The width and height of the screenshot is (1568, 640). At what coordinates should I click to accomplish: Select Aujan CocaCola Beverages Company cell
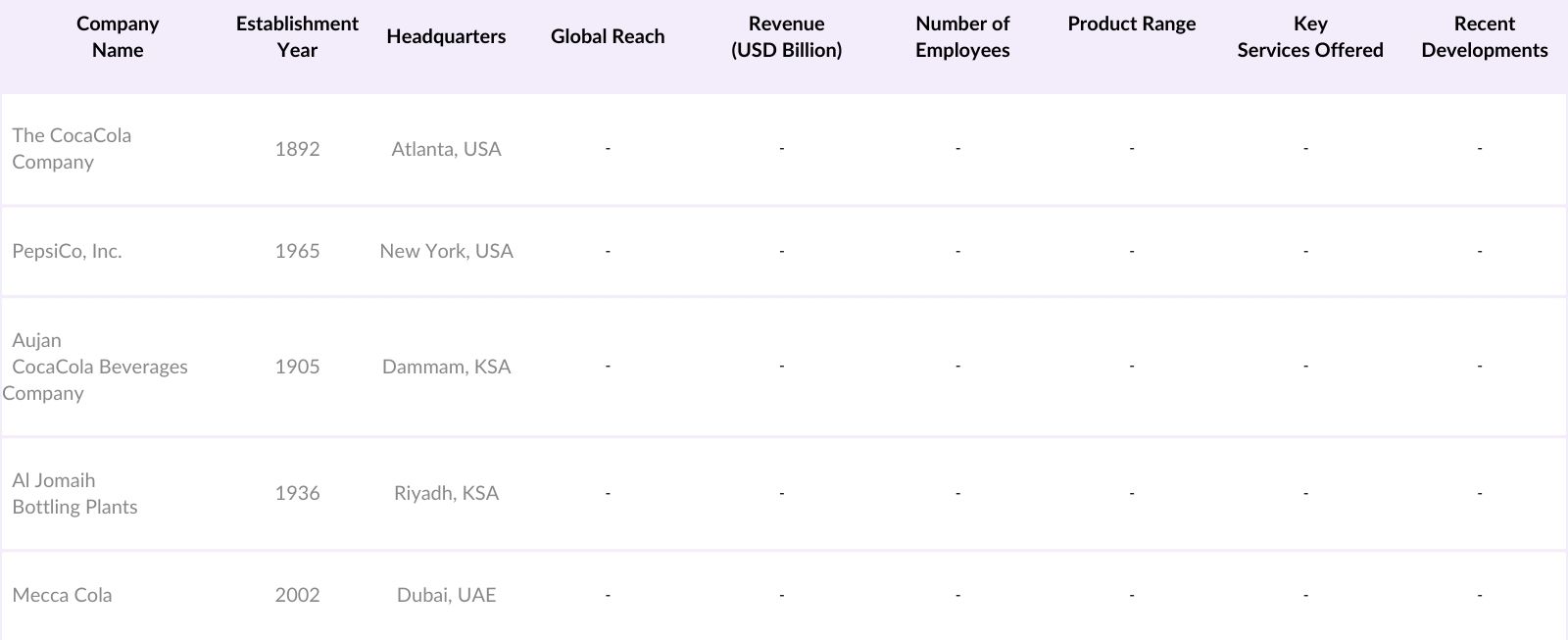click(x=95, y=367)
